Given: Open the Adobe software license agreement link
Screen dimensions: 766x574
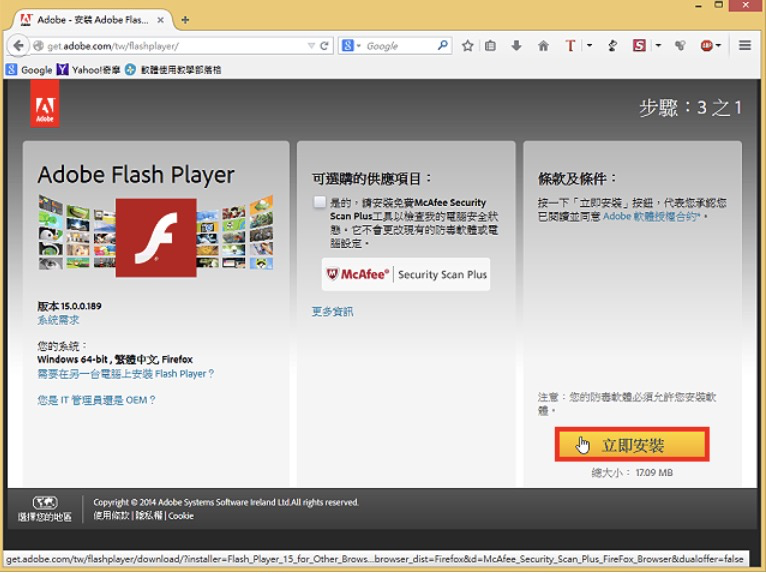Looking at the screenshot, I should tap(652, 216).
